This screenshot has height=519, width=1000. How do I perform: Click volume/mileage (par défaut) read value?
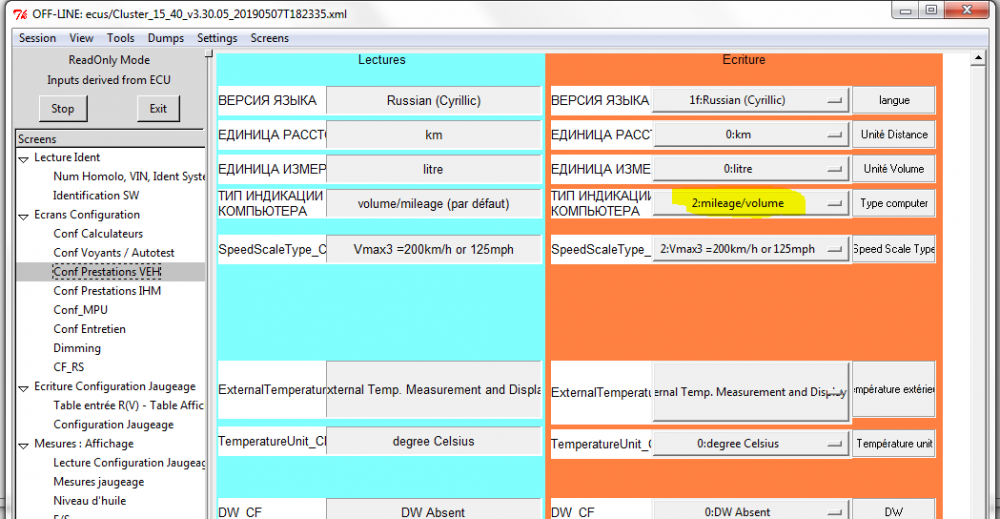[434, 204]
